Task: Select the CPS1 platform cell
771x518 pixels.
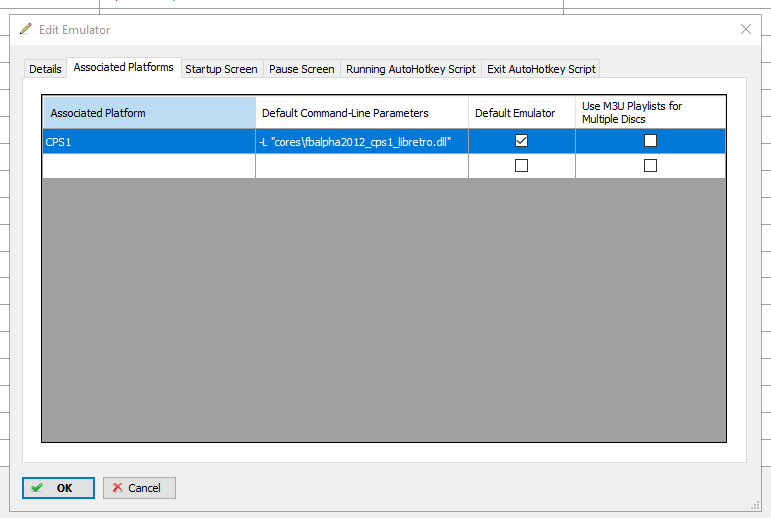Action: (149, 142)
